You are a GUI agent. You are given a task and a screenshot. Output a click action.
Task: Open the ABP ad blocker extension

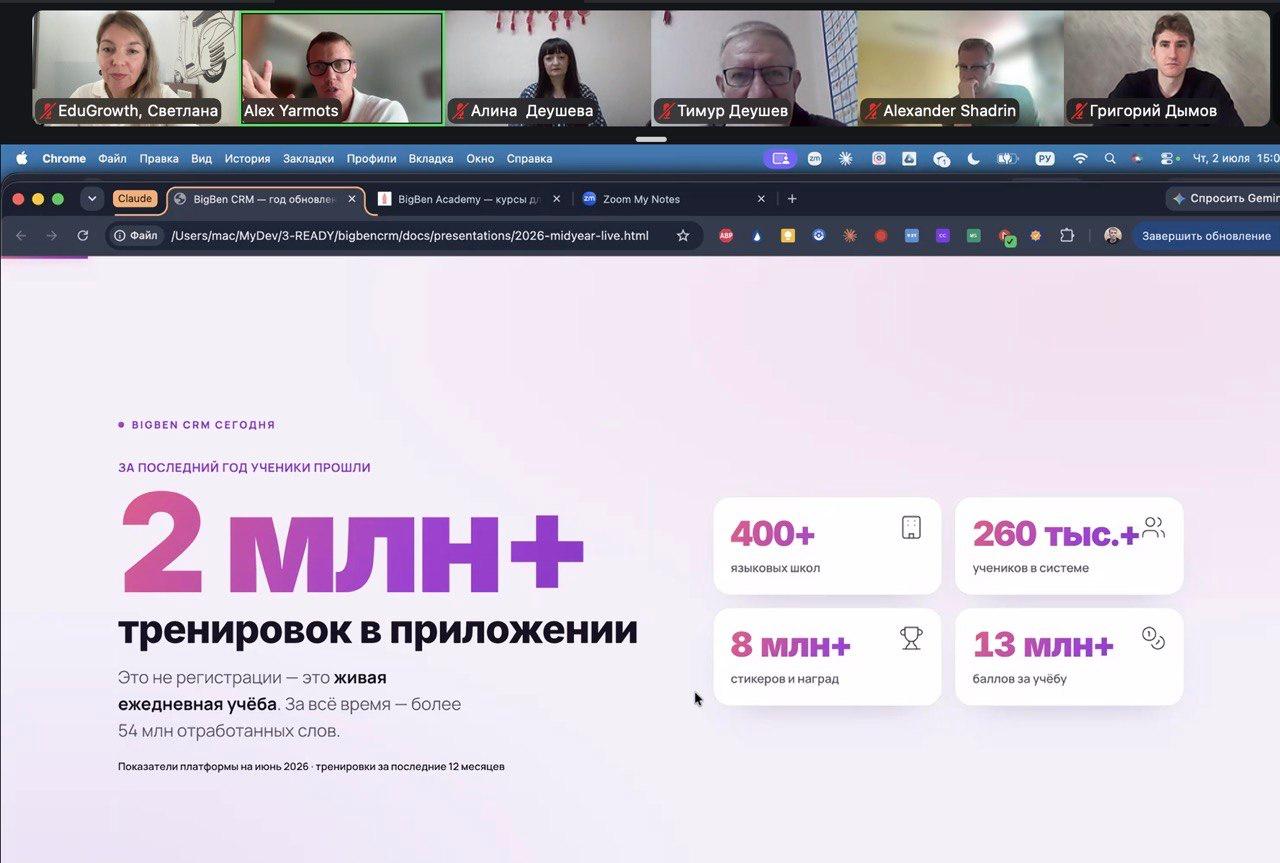726,236
